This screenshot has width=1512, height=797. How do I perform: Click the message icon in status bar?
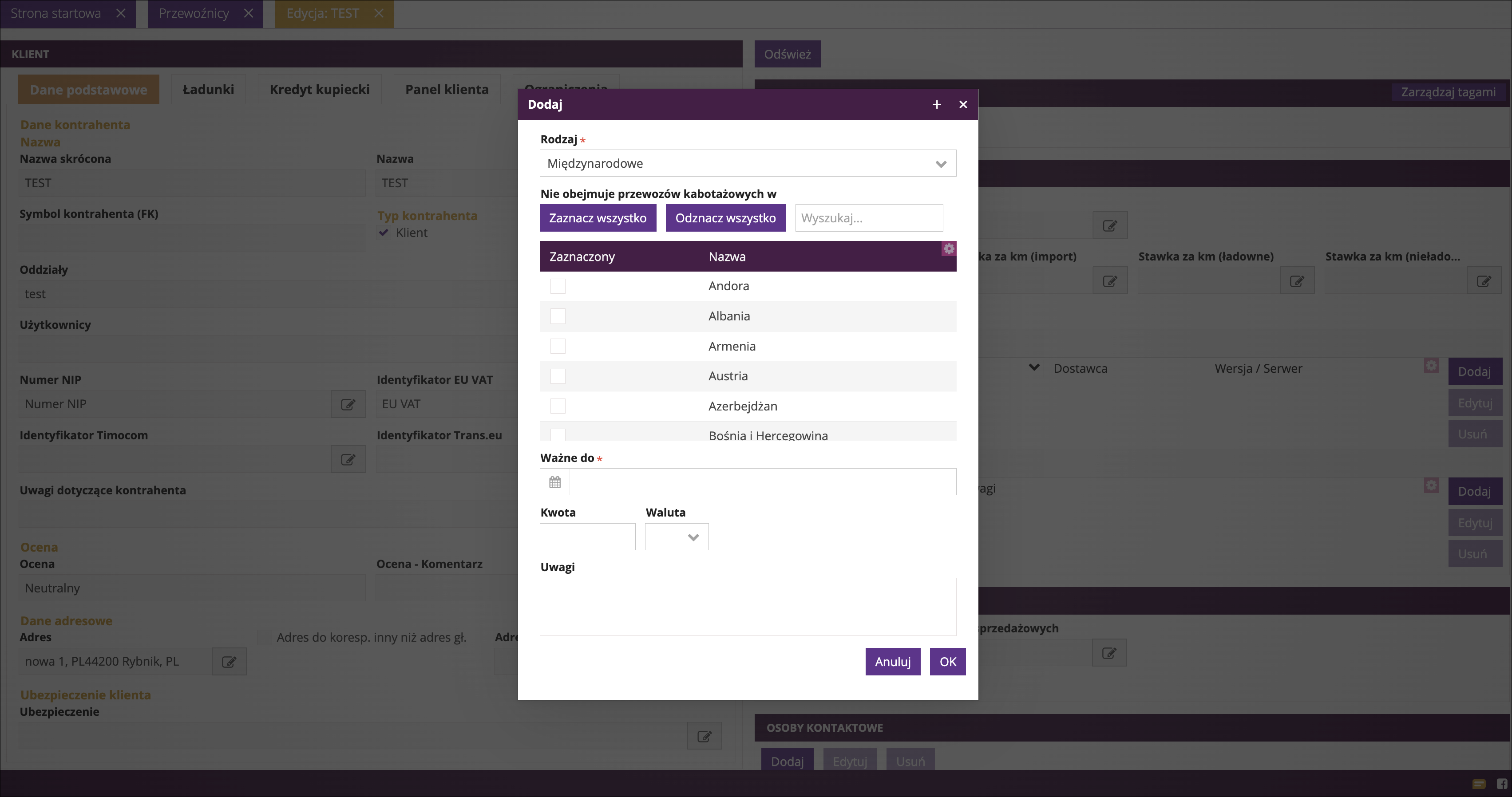tap(1479, 784)
